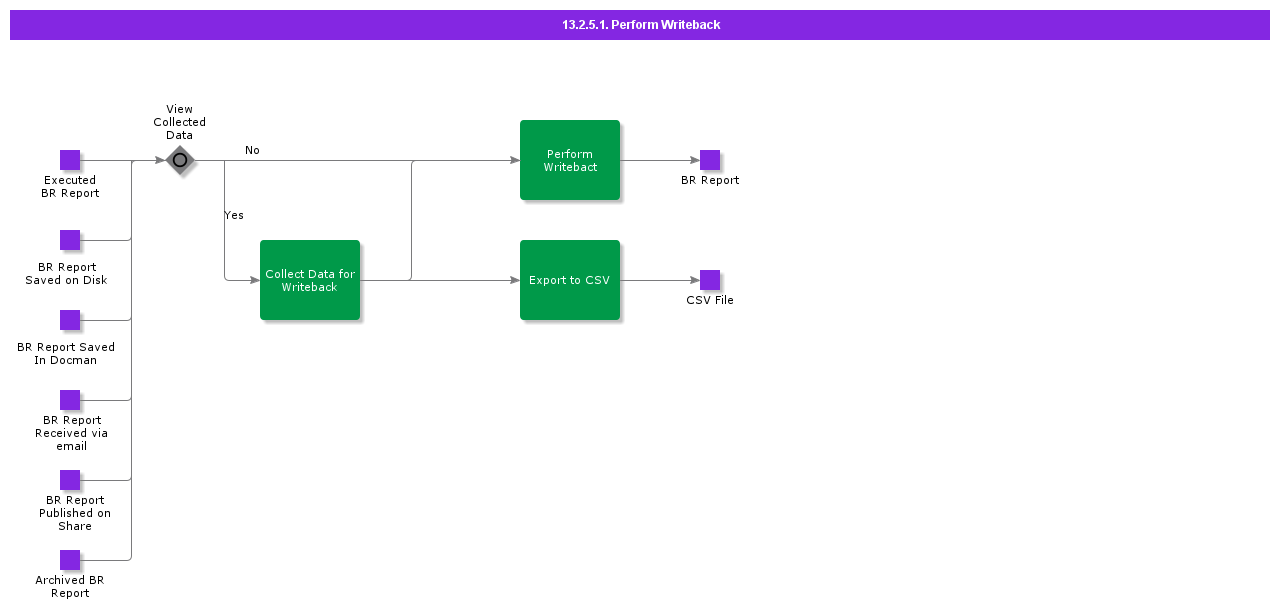Click the View Collected Data label text
This screenshot has width=1280, height=610.
pos(180,122)
